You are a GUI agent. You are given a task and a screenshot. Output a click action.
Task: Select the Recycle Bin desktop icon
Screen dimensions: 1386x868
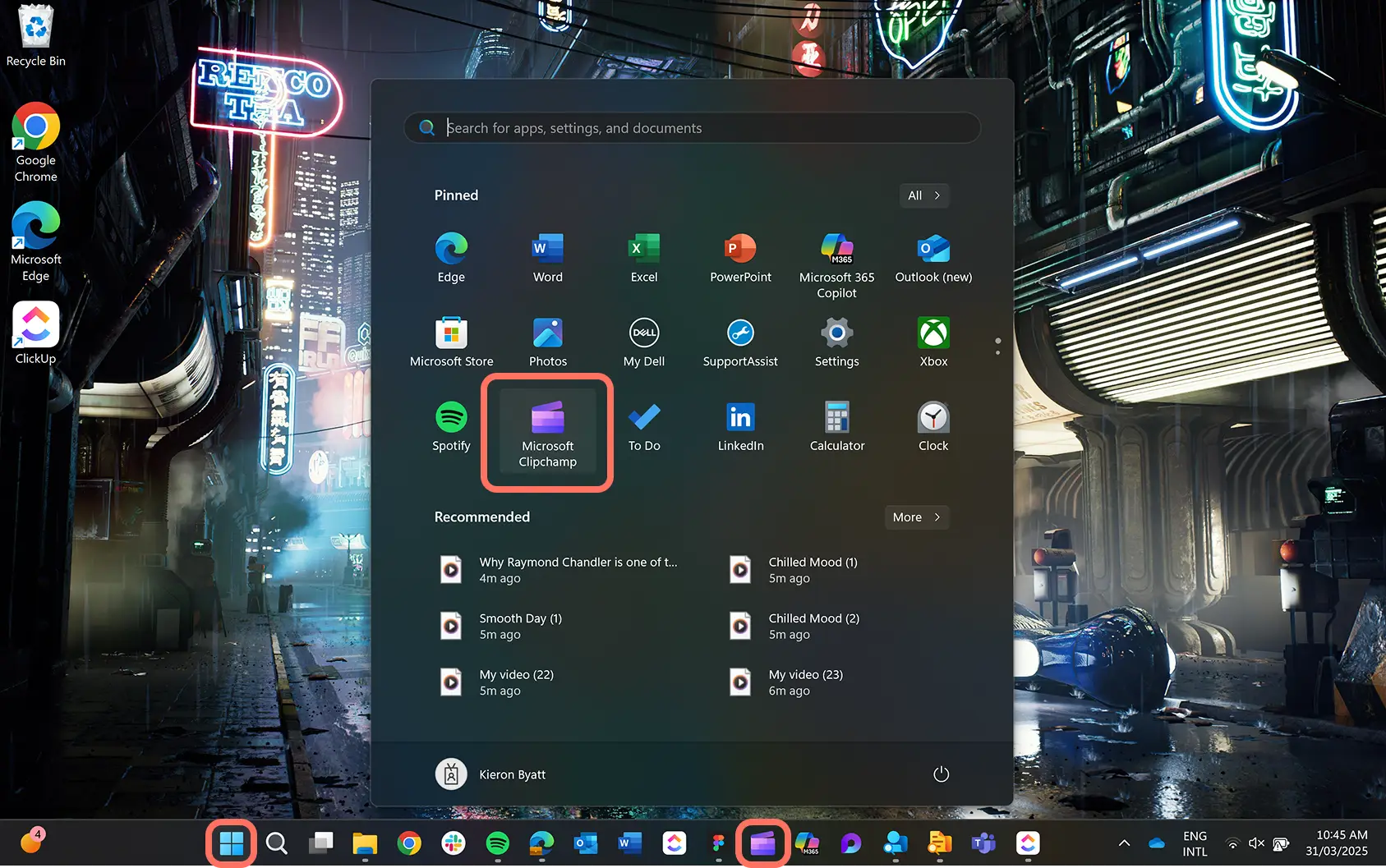click(x=35, y=37)
